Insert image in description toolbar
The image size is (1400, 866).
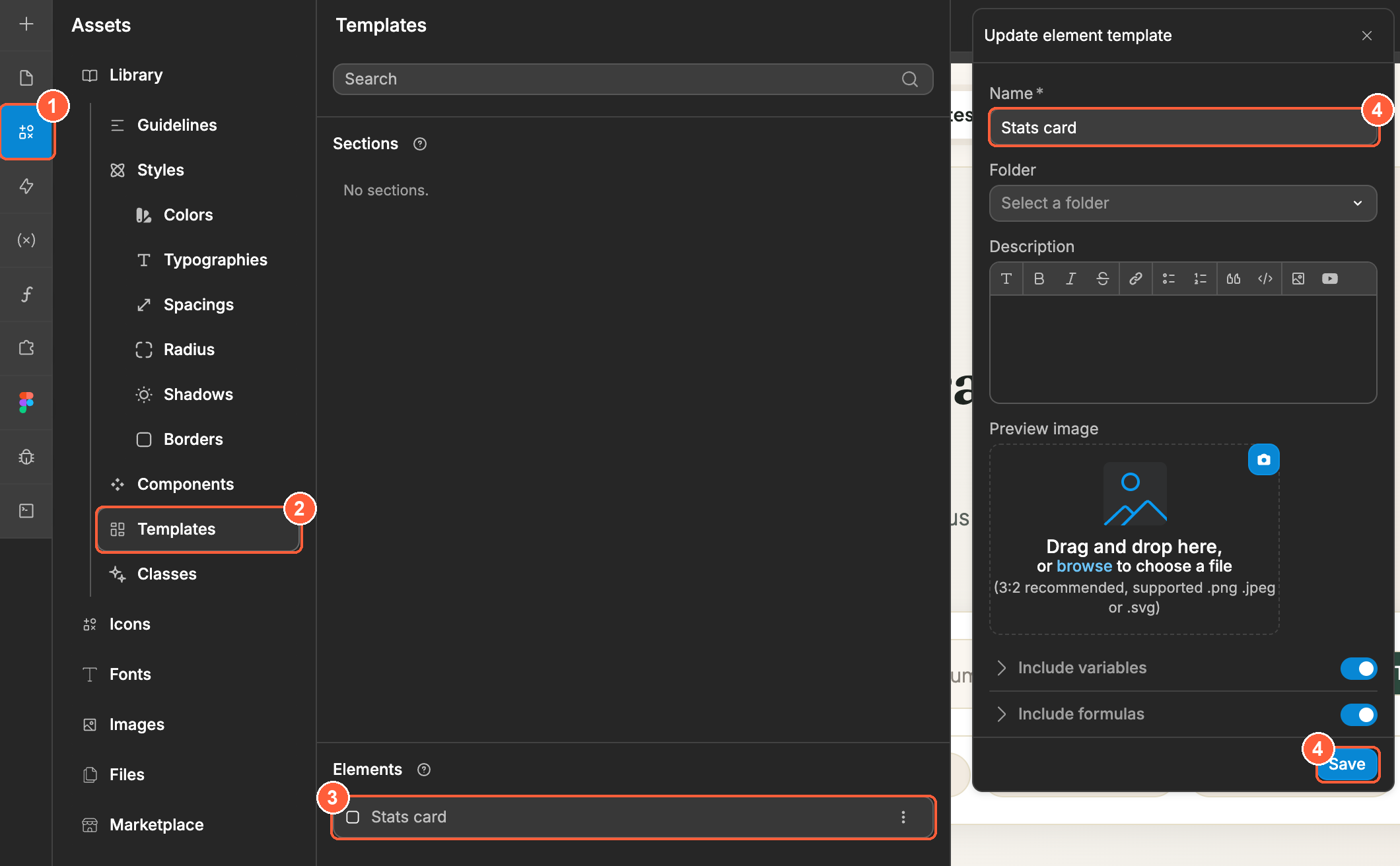pos(1298,279)
